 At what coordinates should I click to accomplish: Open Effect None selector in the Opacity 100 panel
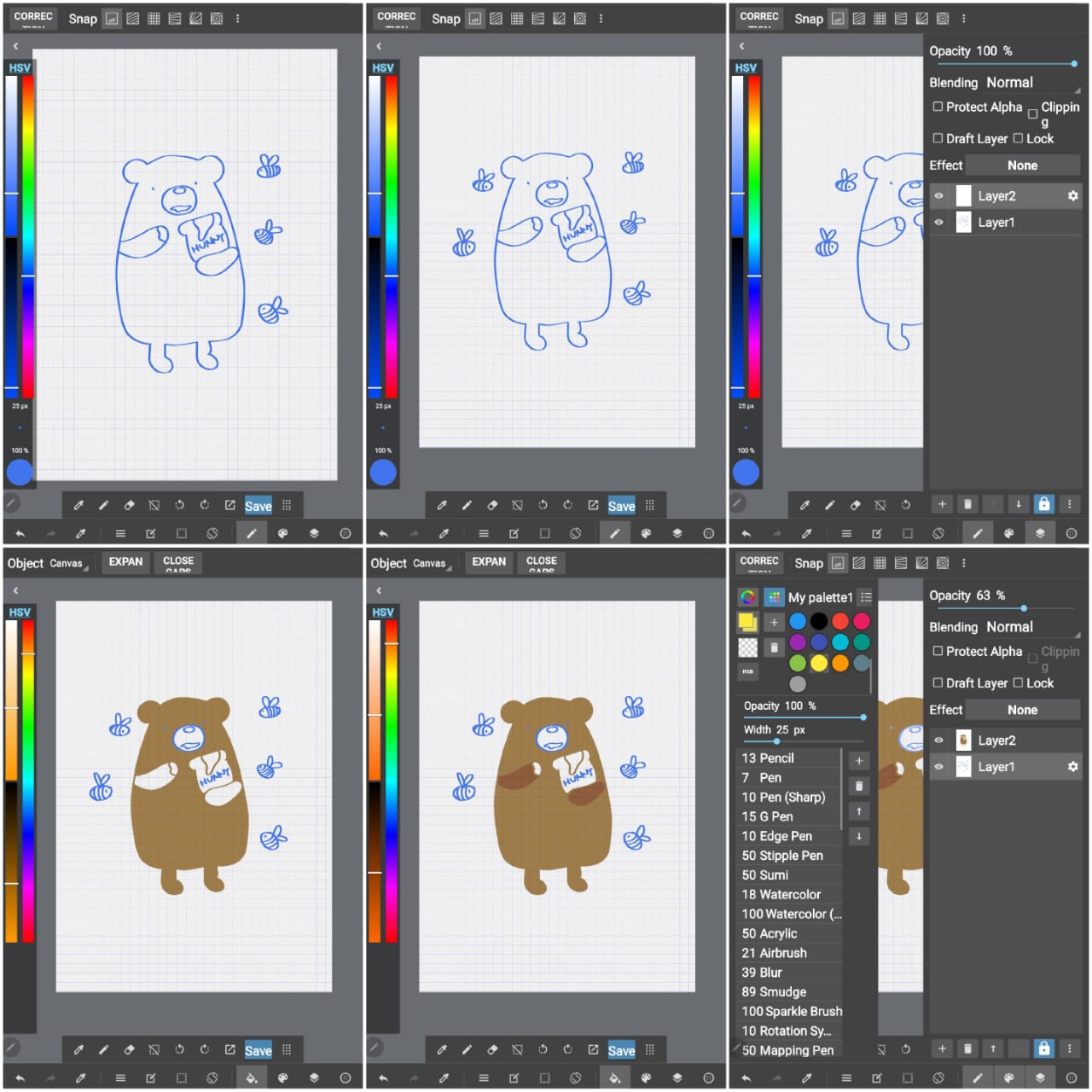click(x=1023, y=166)
